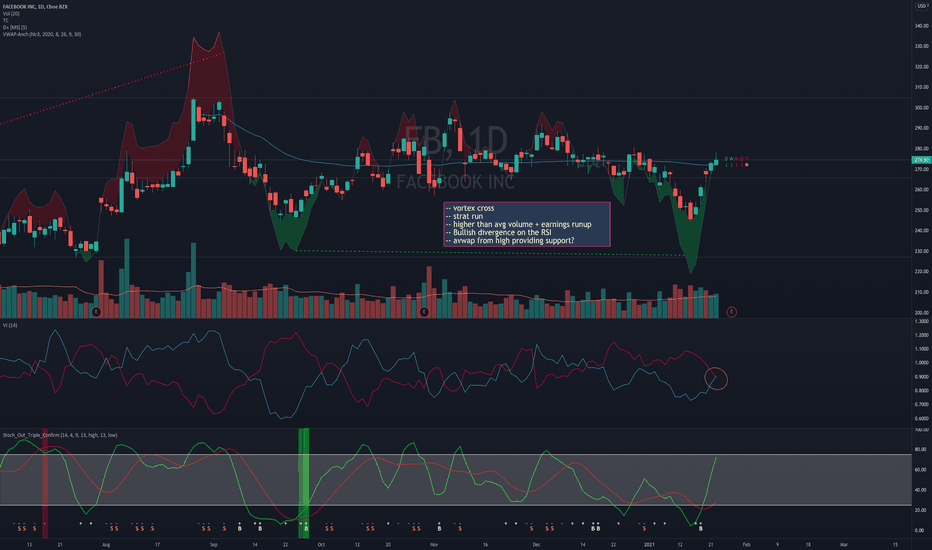Open the earnings marker near August
Image resolution: width=932 pixels, height=550 pixels.
(x=96, y=312)
